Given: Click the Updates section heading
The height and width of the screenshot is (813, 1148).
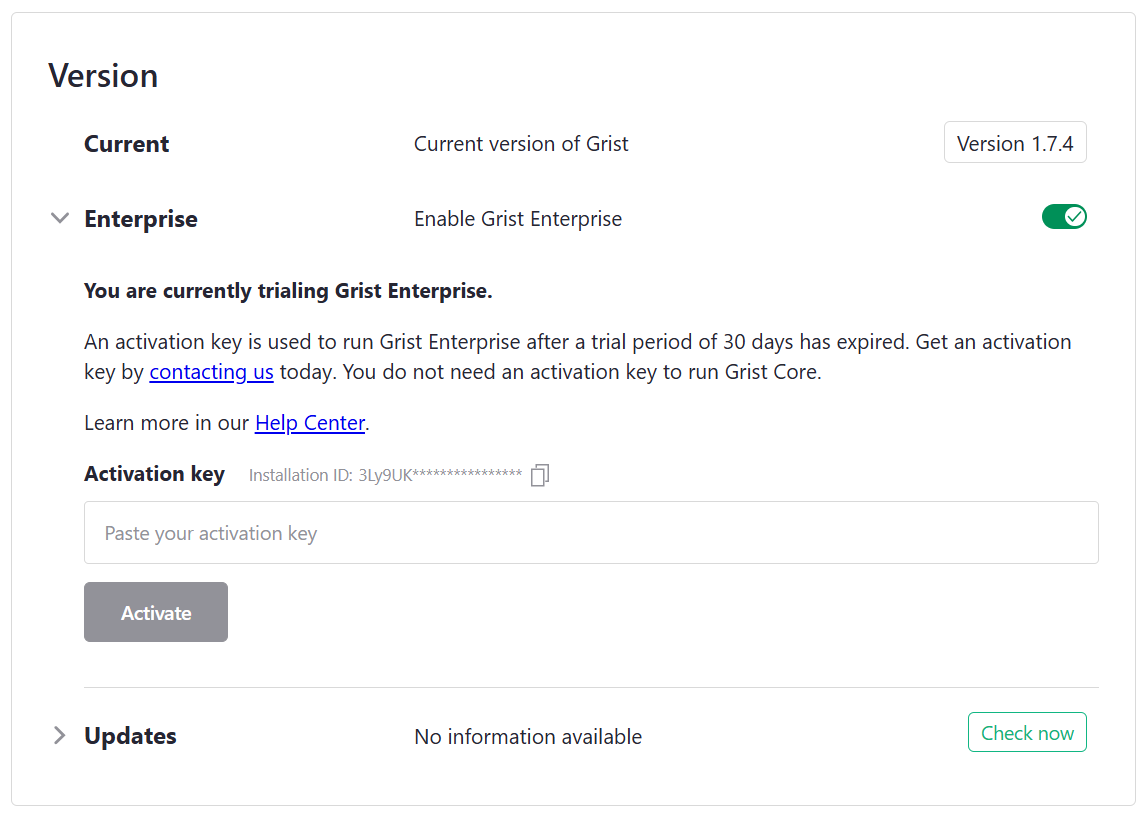Looking at the screenshot, I should pyautogui.click(x=130, y=736).
